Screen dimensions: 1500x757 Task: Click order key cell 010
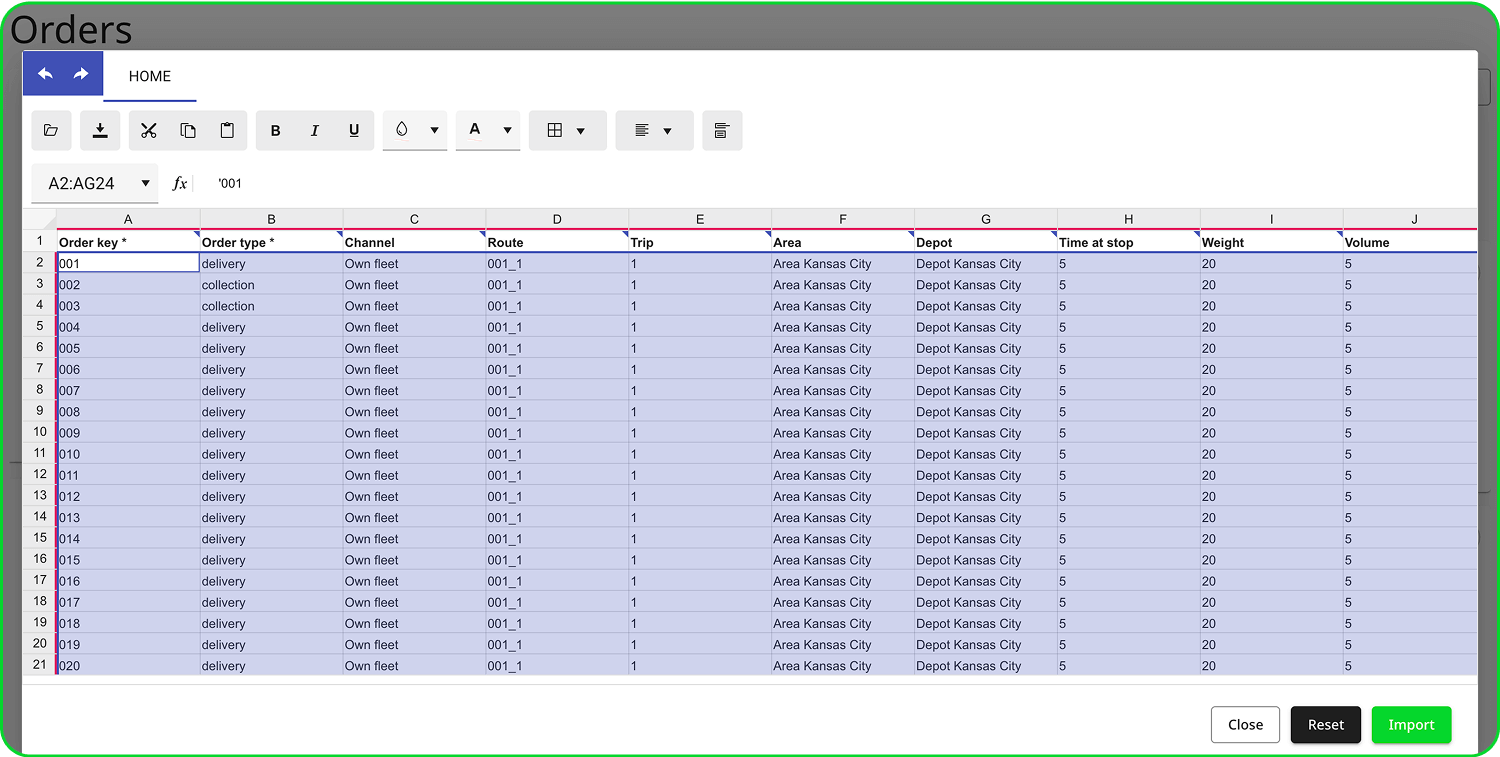128,454
